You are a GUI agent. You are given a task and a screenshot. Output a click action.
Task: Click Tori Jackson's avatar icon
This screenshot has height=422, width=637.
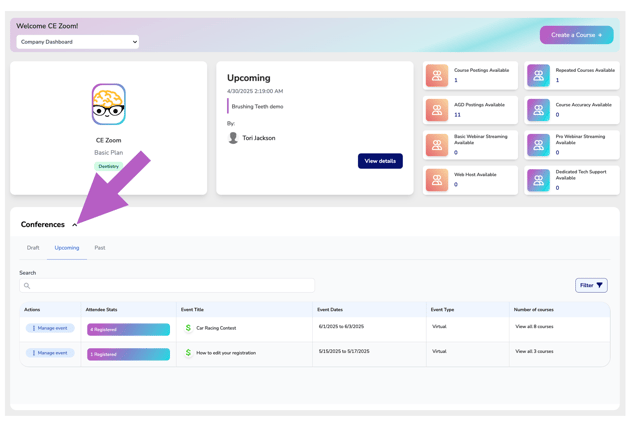point(233,138)
